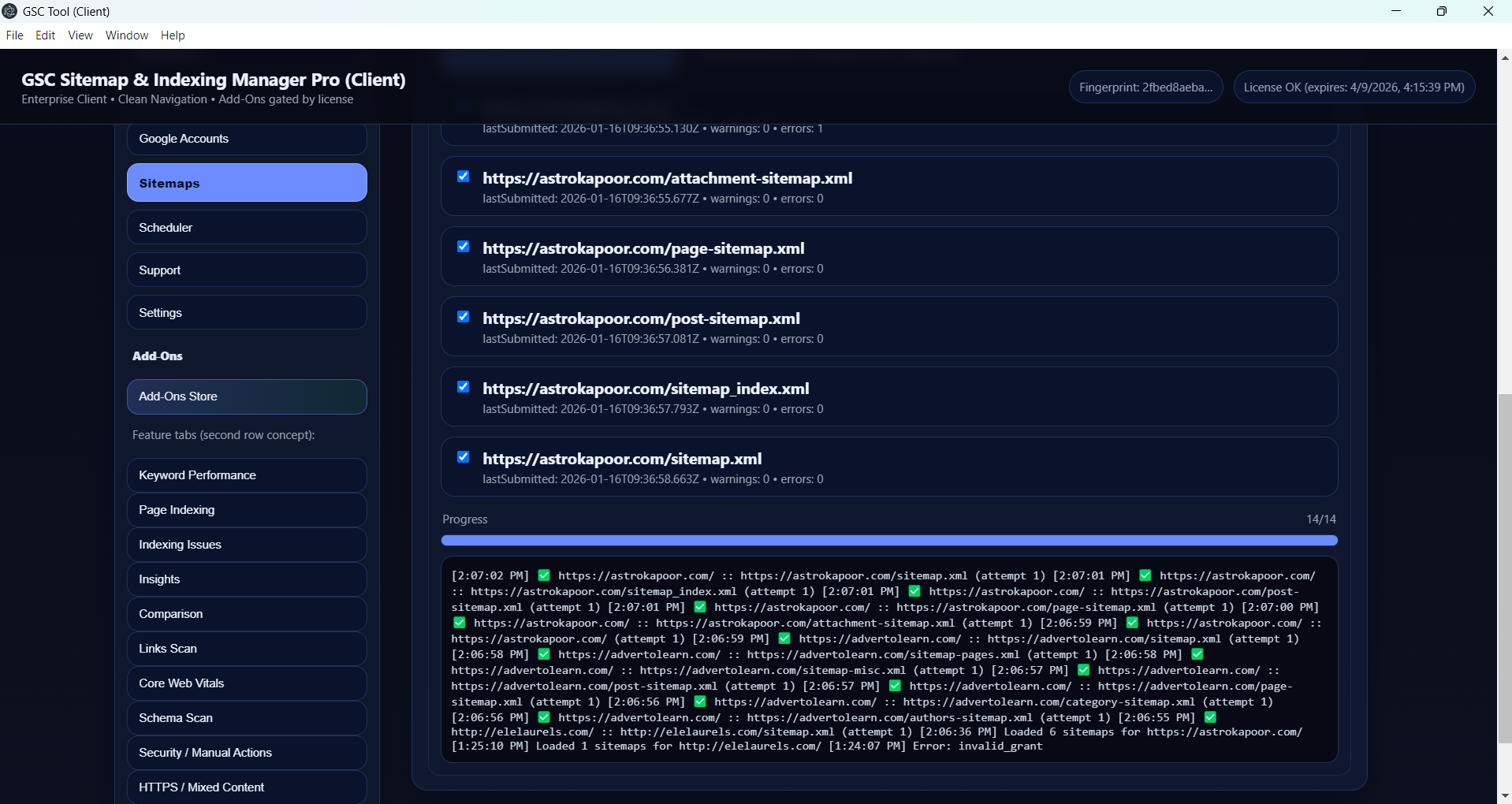Uncheck the attachment-sitemap.xml checkbox
Screen dimensions: 1512x804
point(464,177)
